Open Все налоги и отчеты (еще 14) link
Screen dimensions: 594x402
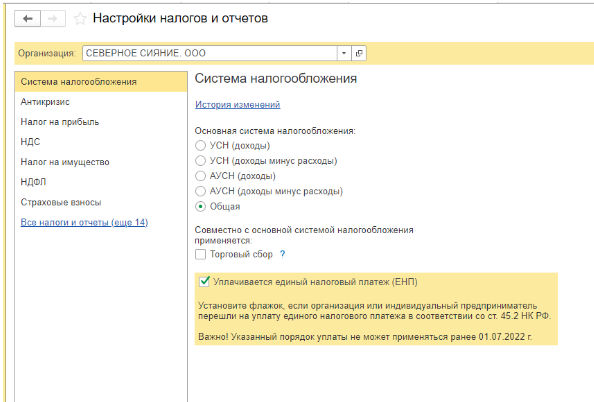pos(84,222)
